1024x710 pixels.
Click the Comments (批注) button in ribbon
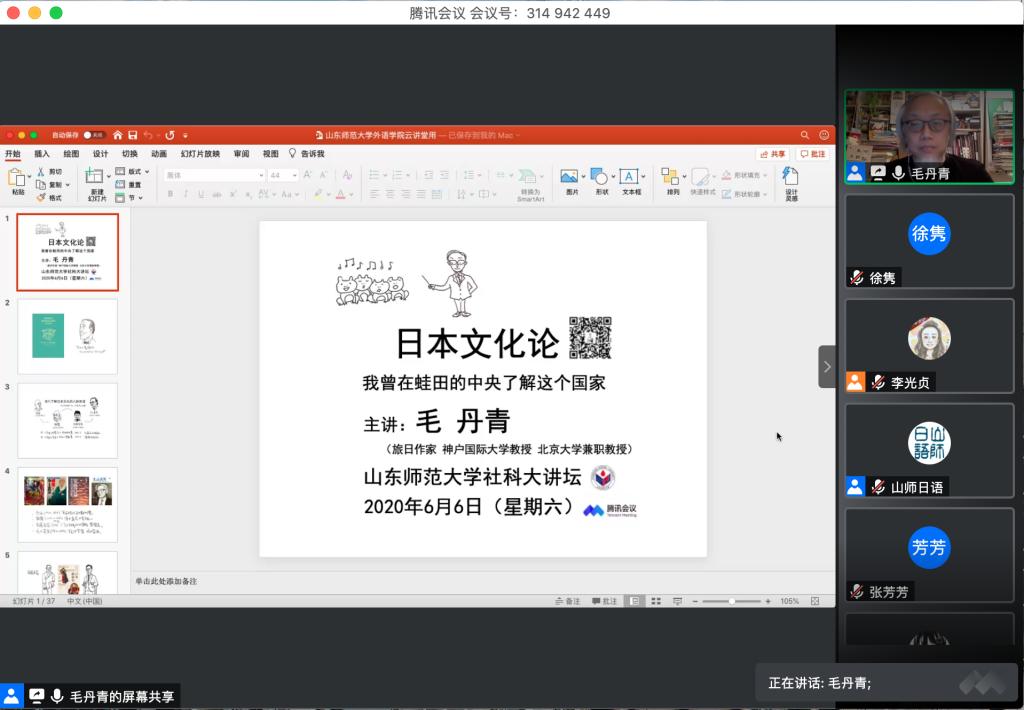click(813, 154)
